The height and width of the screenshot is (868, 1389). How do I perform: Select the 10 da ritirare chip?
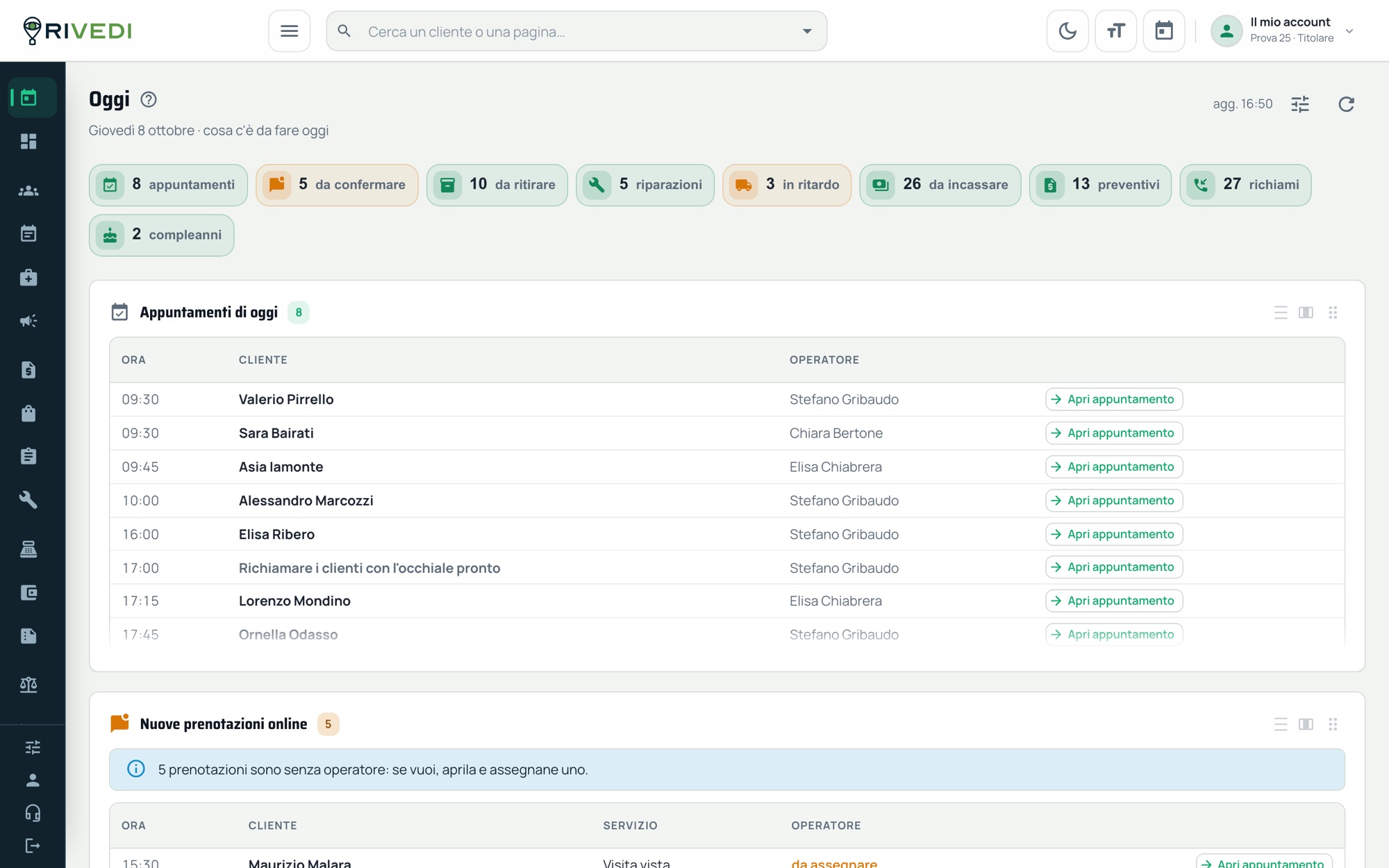pos(497,185)
